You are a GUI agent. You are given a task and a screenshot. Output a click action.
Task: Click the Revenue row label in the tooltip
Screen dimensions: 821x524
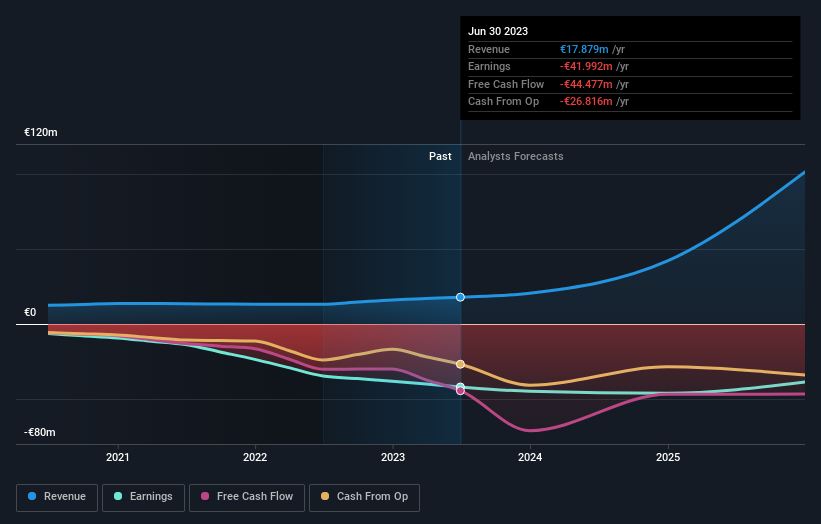pos(489,49)
